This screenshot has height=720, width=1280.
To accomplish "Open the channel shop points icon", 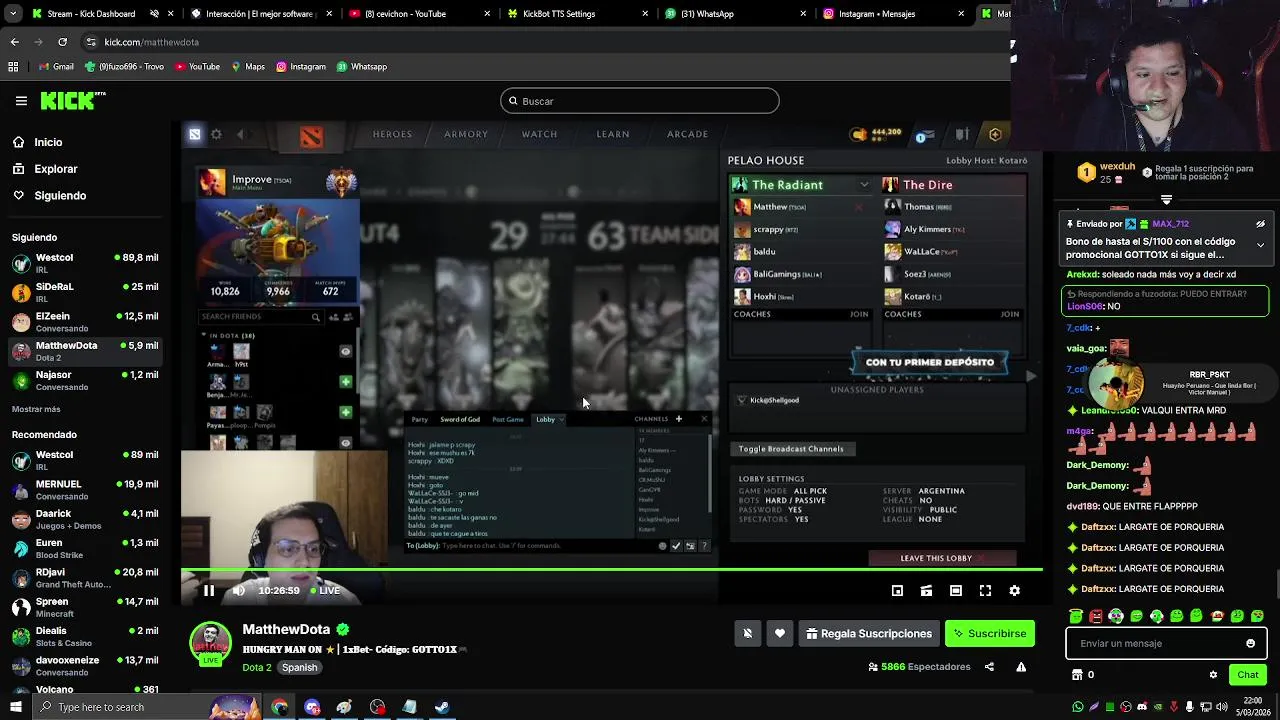I will [1077, 675].
